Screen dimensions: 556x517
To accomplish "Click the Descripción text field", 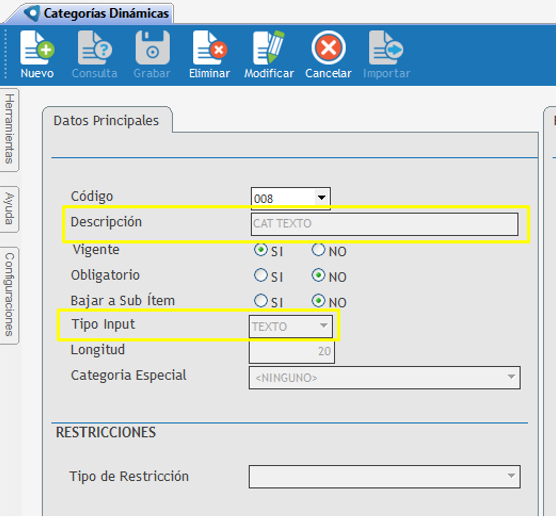I will pos(384,224).
